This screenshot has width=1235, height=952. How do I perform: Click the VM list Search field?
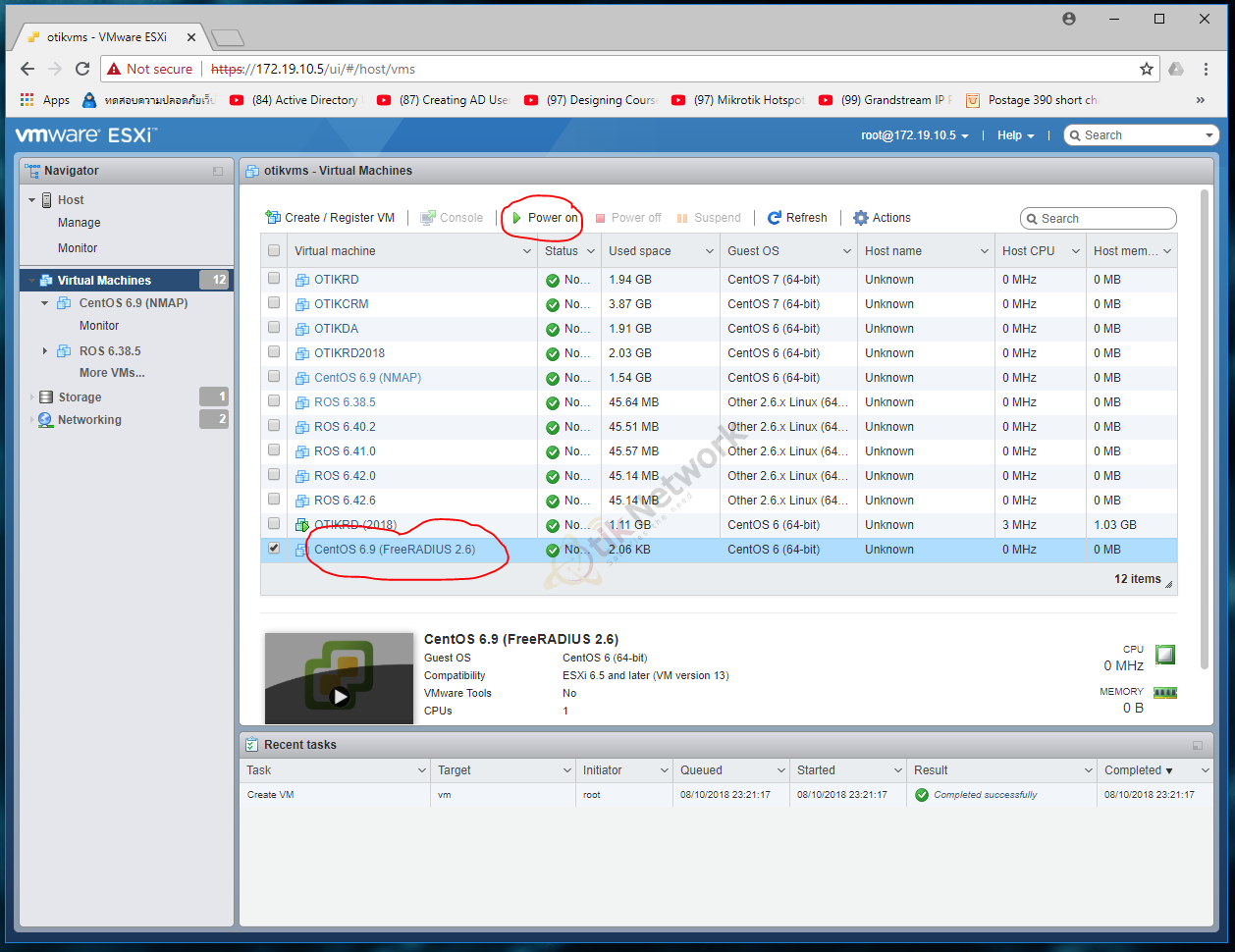pos(1099,219)
